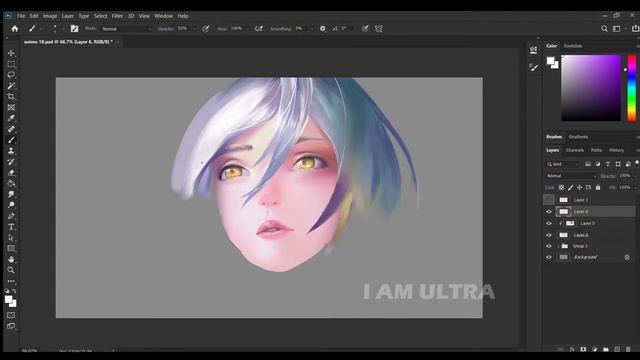Open the Image menu
This screenshot has width=640, height=360.
tap(50, 16)
